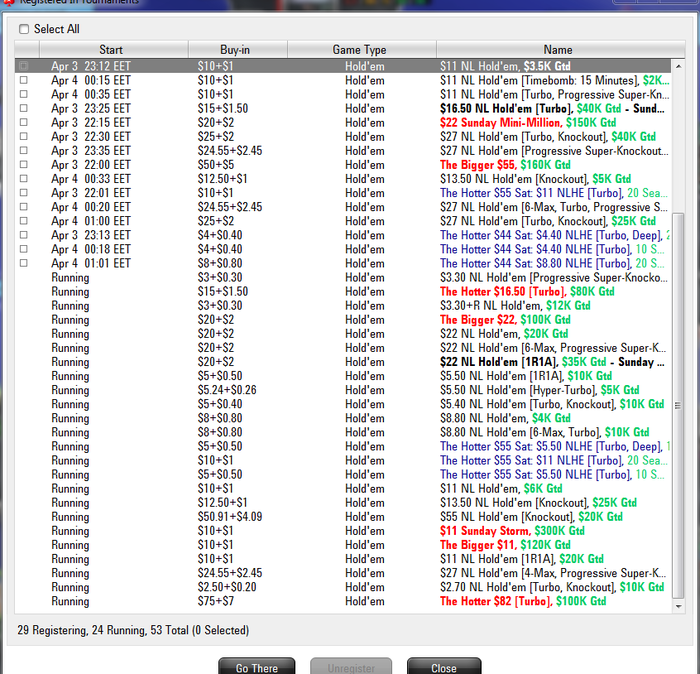Check the Apr 3 23:35 EET tournament box

[24, 150]
